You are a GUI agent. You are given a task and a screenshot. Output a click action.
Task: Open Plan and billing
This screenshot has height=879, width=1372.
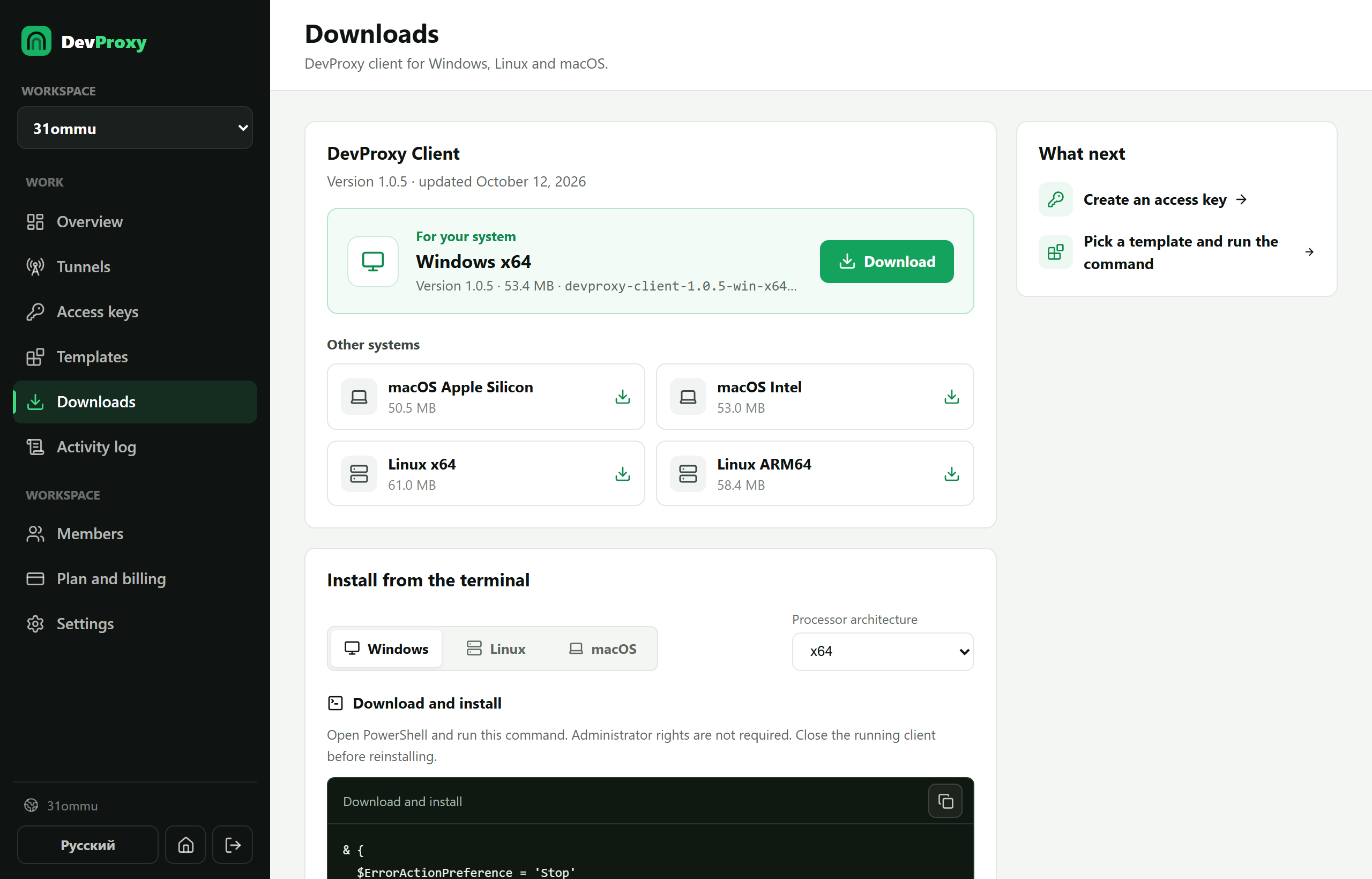coord(135,579)
